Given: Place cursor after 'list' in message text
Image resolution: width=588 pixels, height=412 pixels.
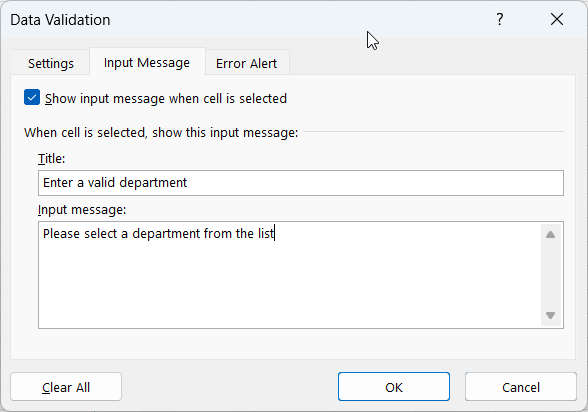Looking at the screenshot, I should (x=275, y=234).
